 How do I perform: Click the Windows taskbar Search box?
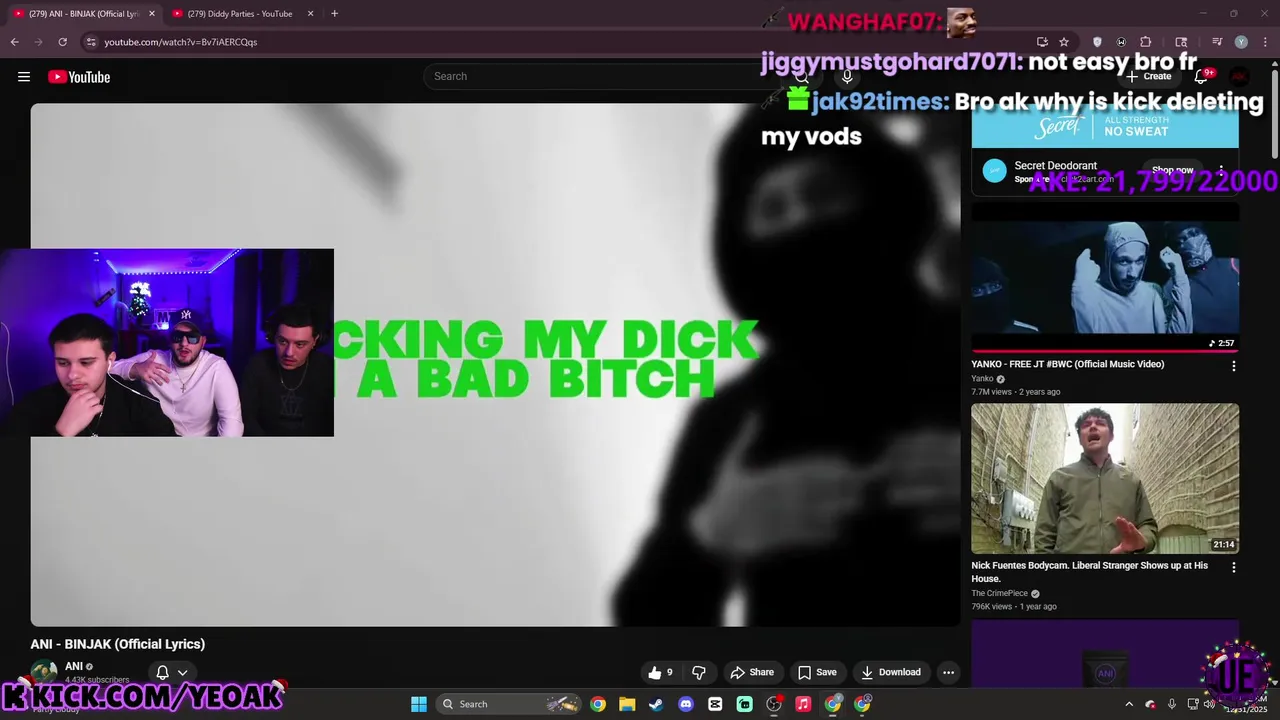click(x=510, y=704)
